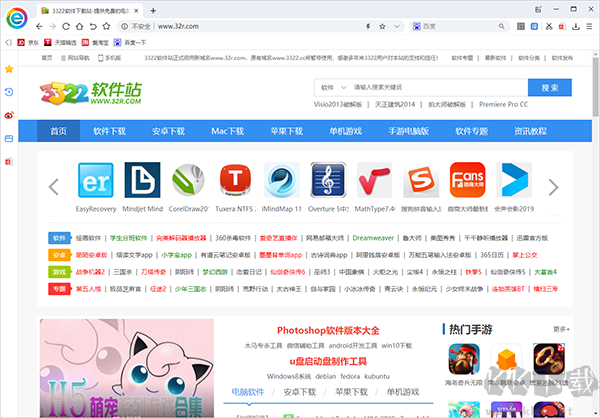Show previous apps with left carousel arrow
600x418 pixels.
(x=54, y=187)
